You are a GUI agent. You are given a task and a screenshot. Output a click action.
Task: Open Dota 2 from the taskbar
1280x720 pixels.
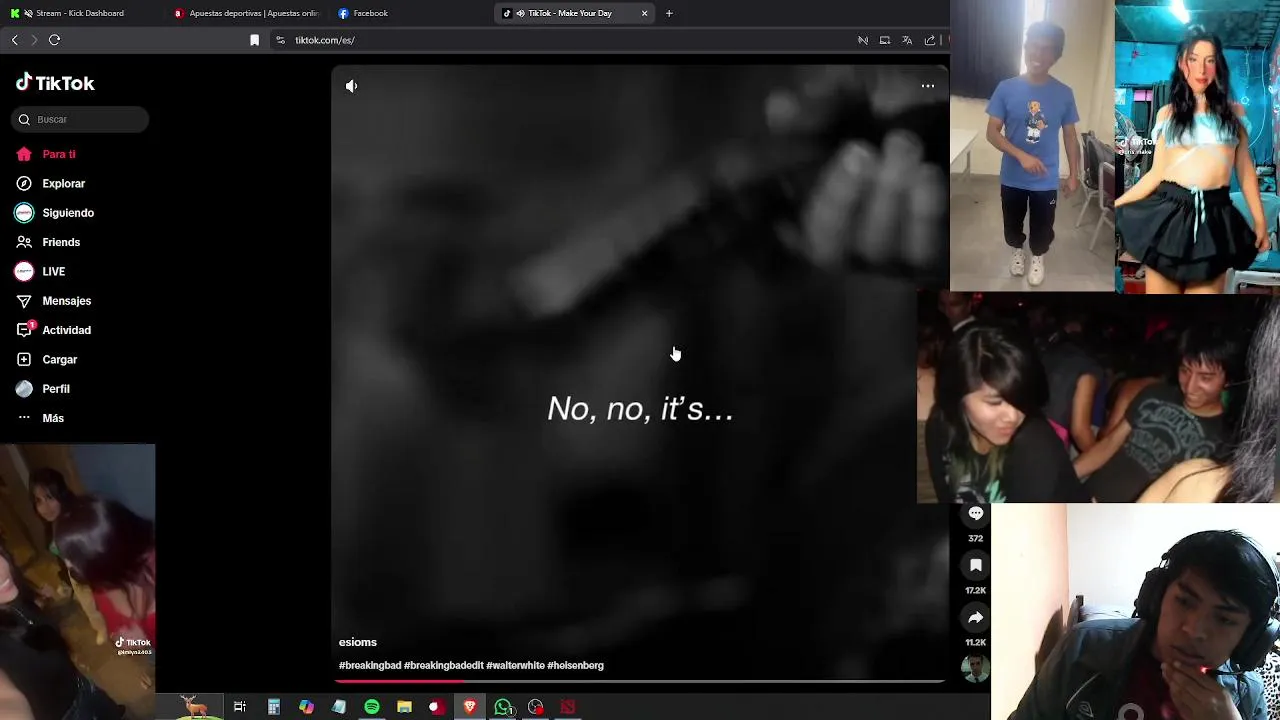568,707
